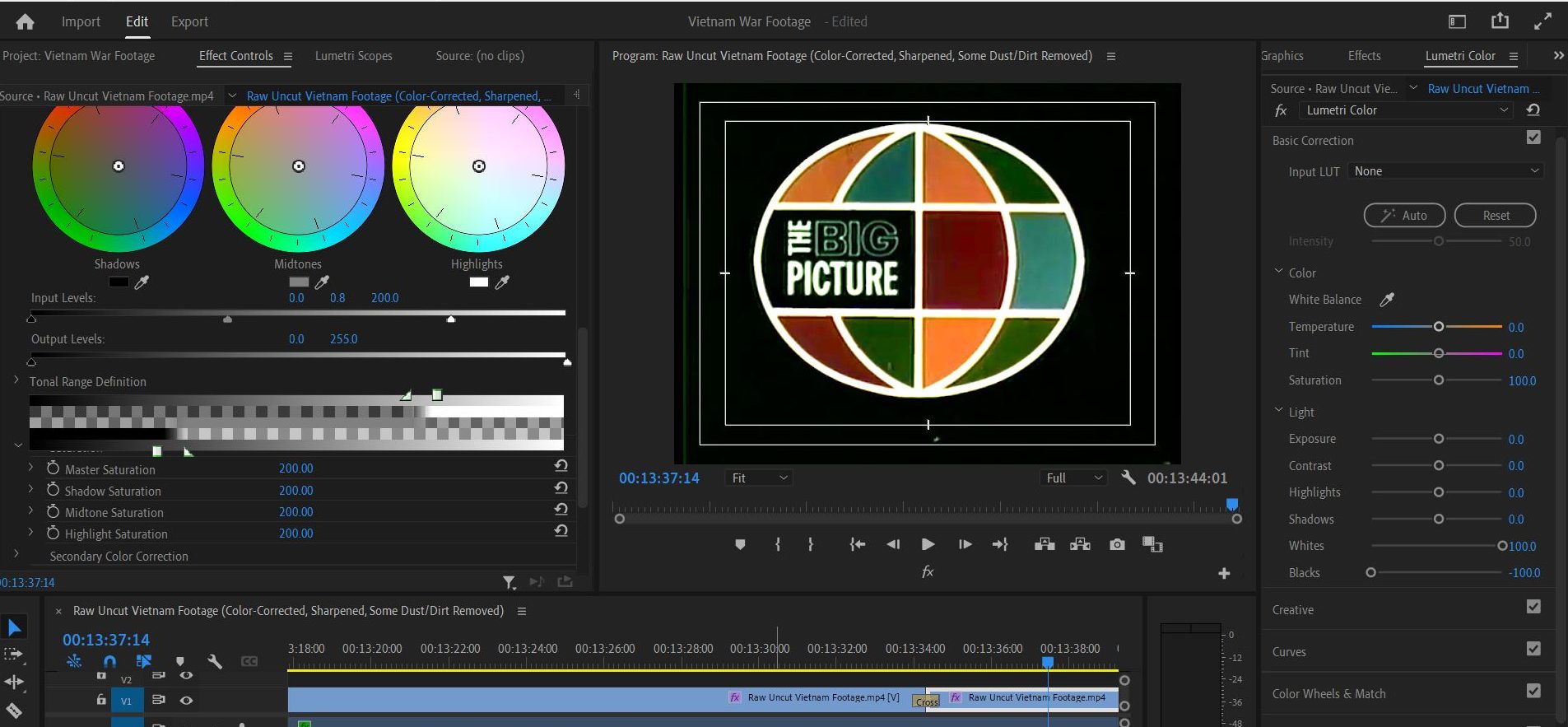Viewport: 1568px width, 727px height.
Task: Step back one frame
Action: (893, 544)
